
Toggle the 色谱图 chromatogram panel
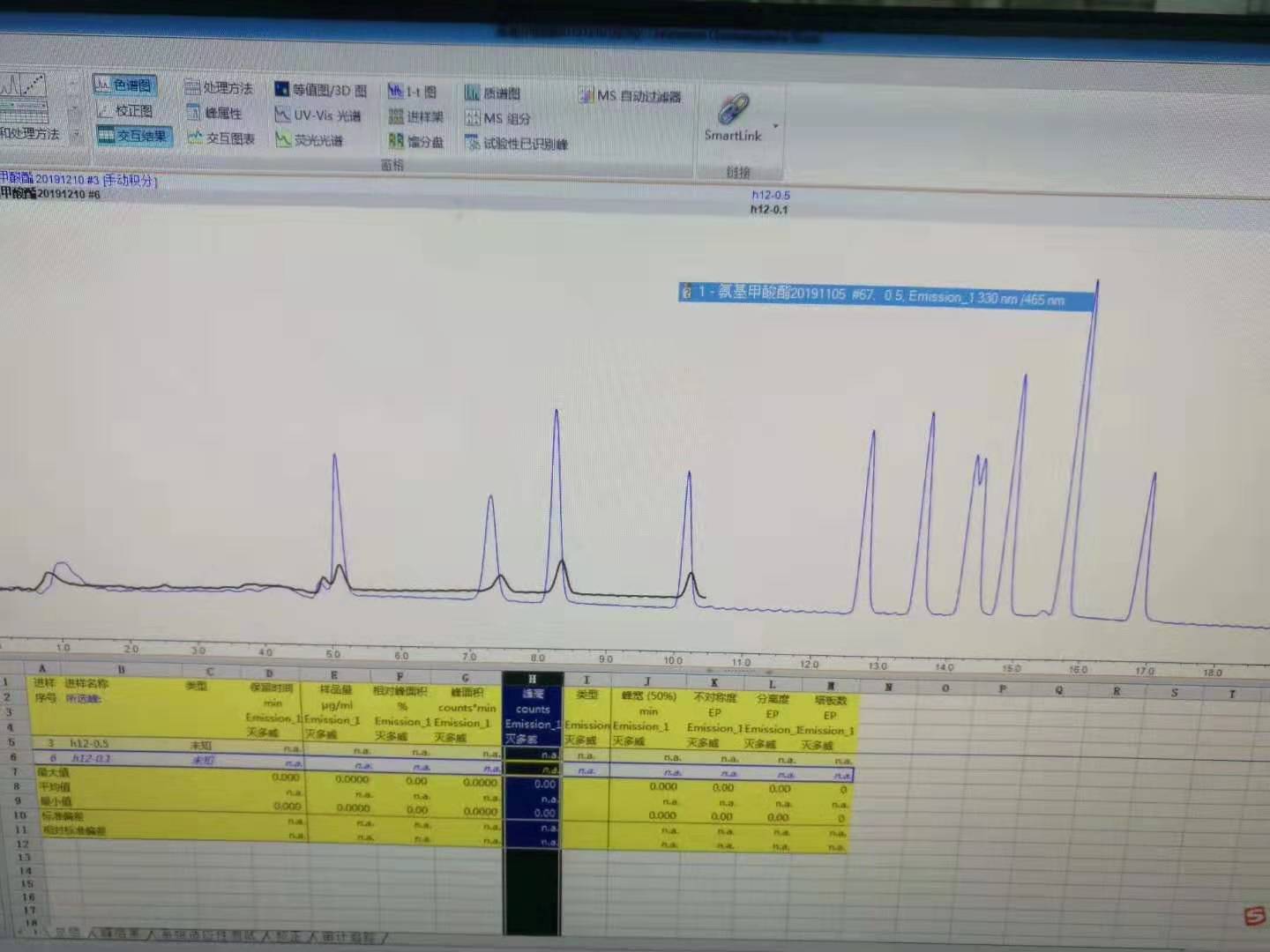tap(124, 86)
